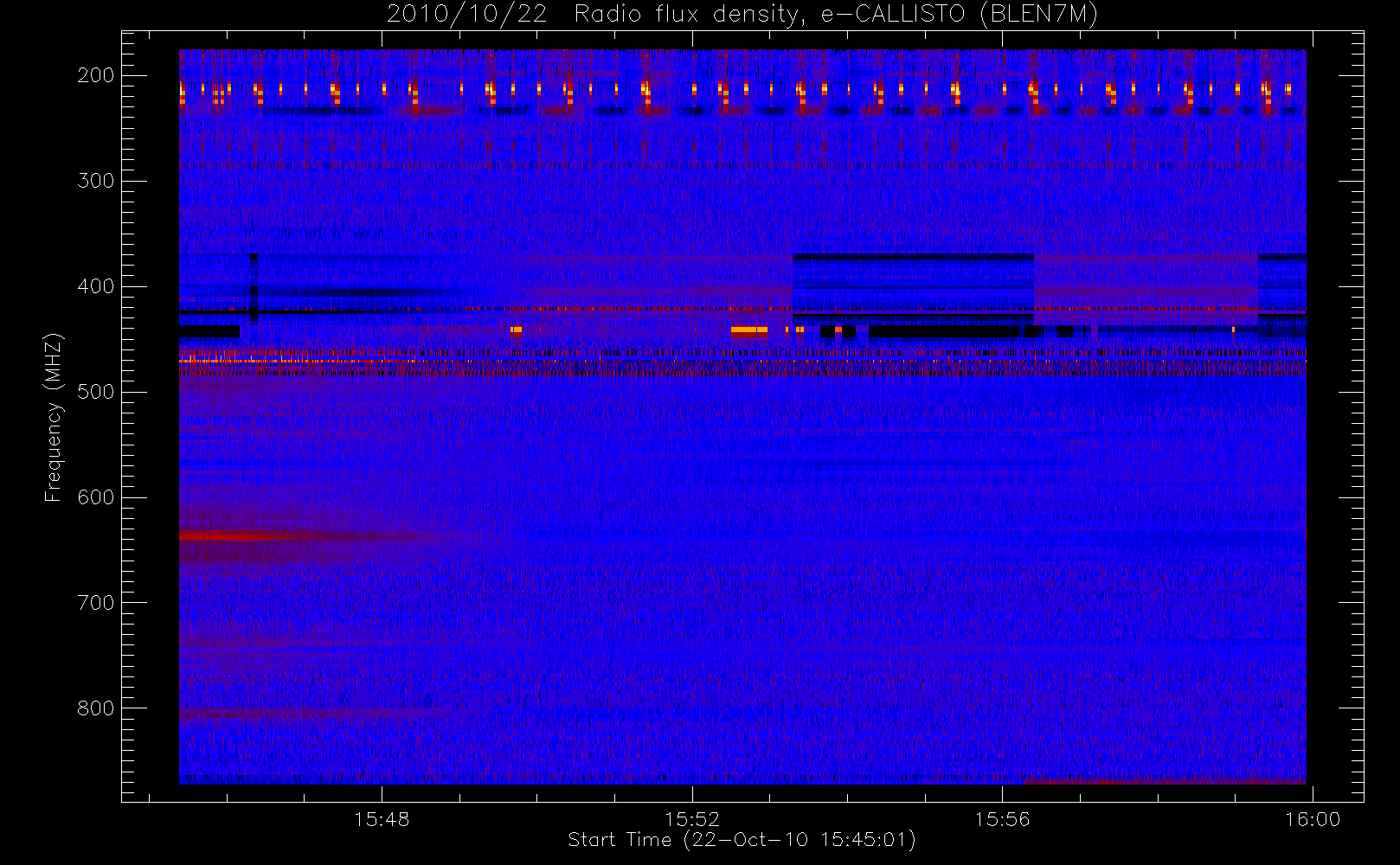Click the 15:48 time tick label
1400x865 pixels.
click(x=382, y=819)
